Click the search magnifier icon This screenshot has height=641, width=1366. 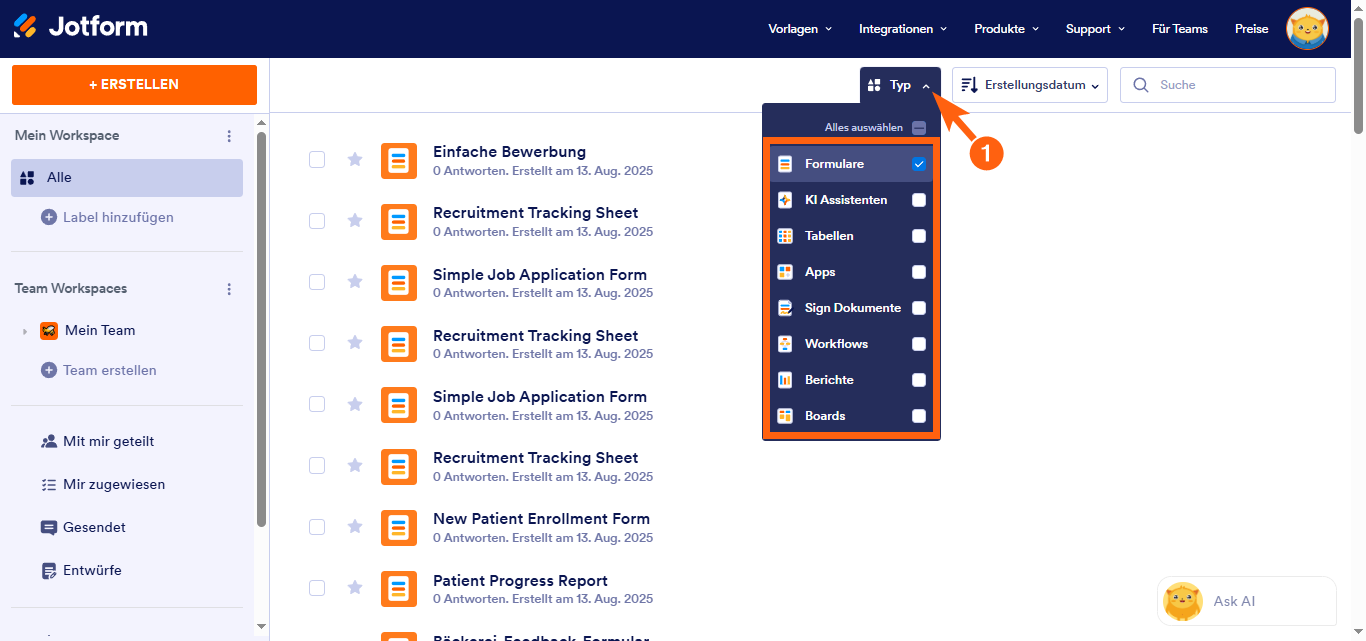pos(1141,85)
